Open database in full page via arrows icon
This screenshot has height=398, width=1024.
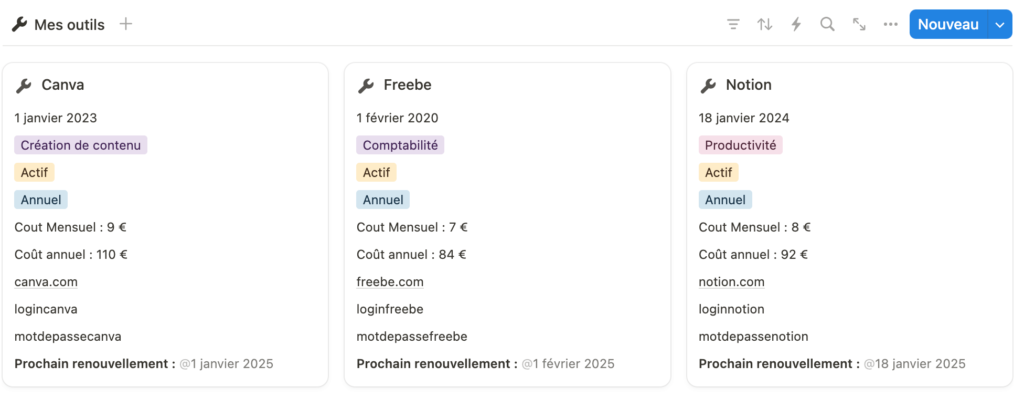(859, 25)
